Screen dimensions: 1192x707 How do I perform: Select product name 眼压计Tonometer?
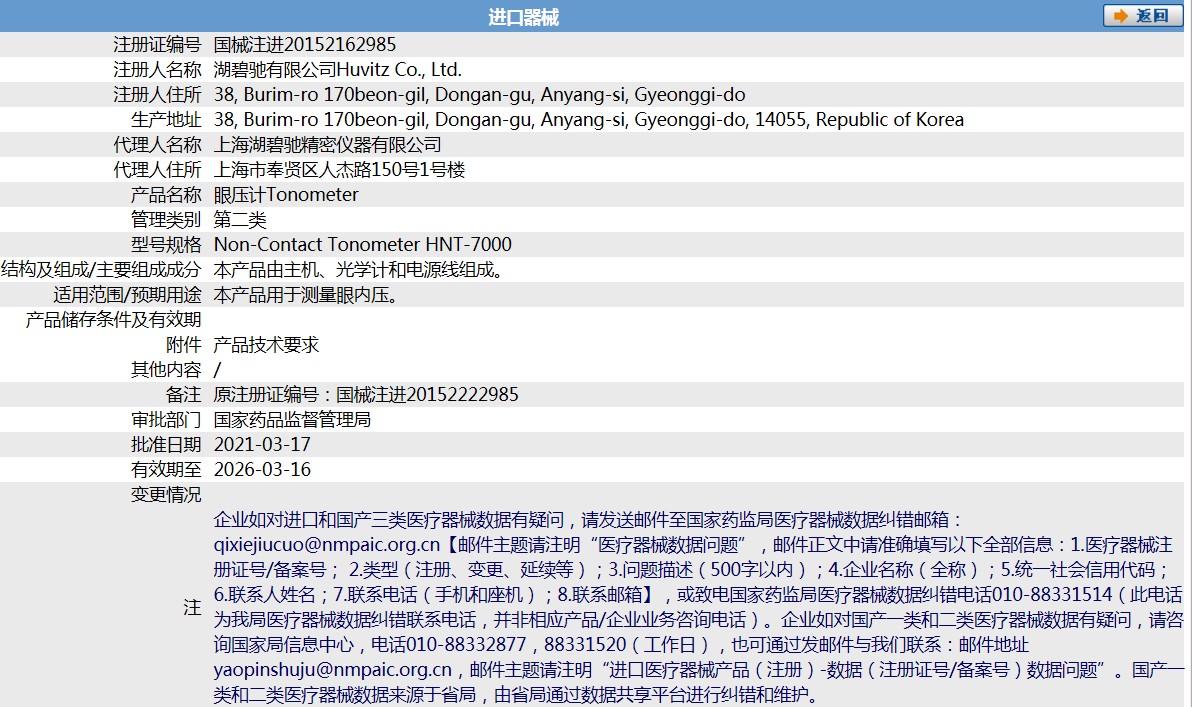point(286,195)
